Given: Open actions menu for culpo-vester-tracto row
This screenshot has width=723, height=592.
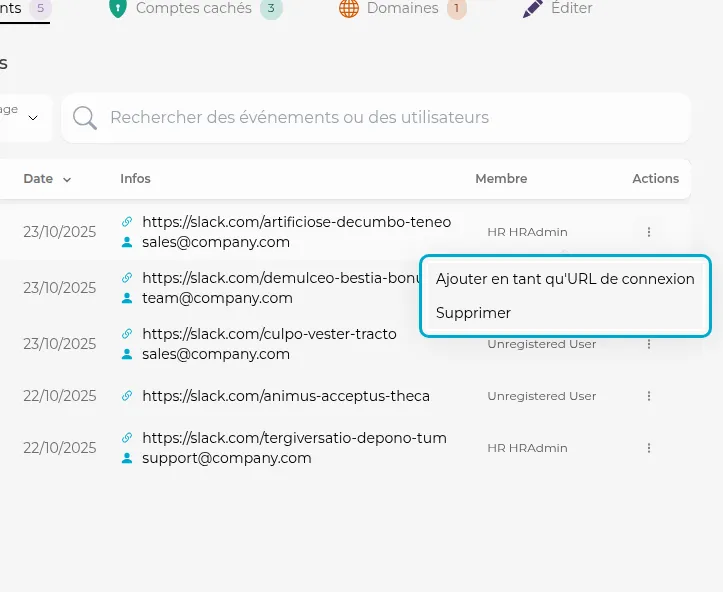Looking at the screenshot, I should pyautogui.click(x=649, y=344).
